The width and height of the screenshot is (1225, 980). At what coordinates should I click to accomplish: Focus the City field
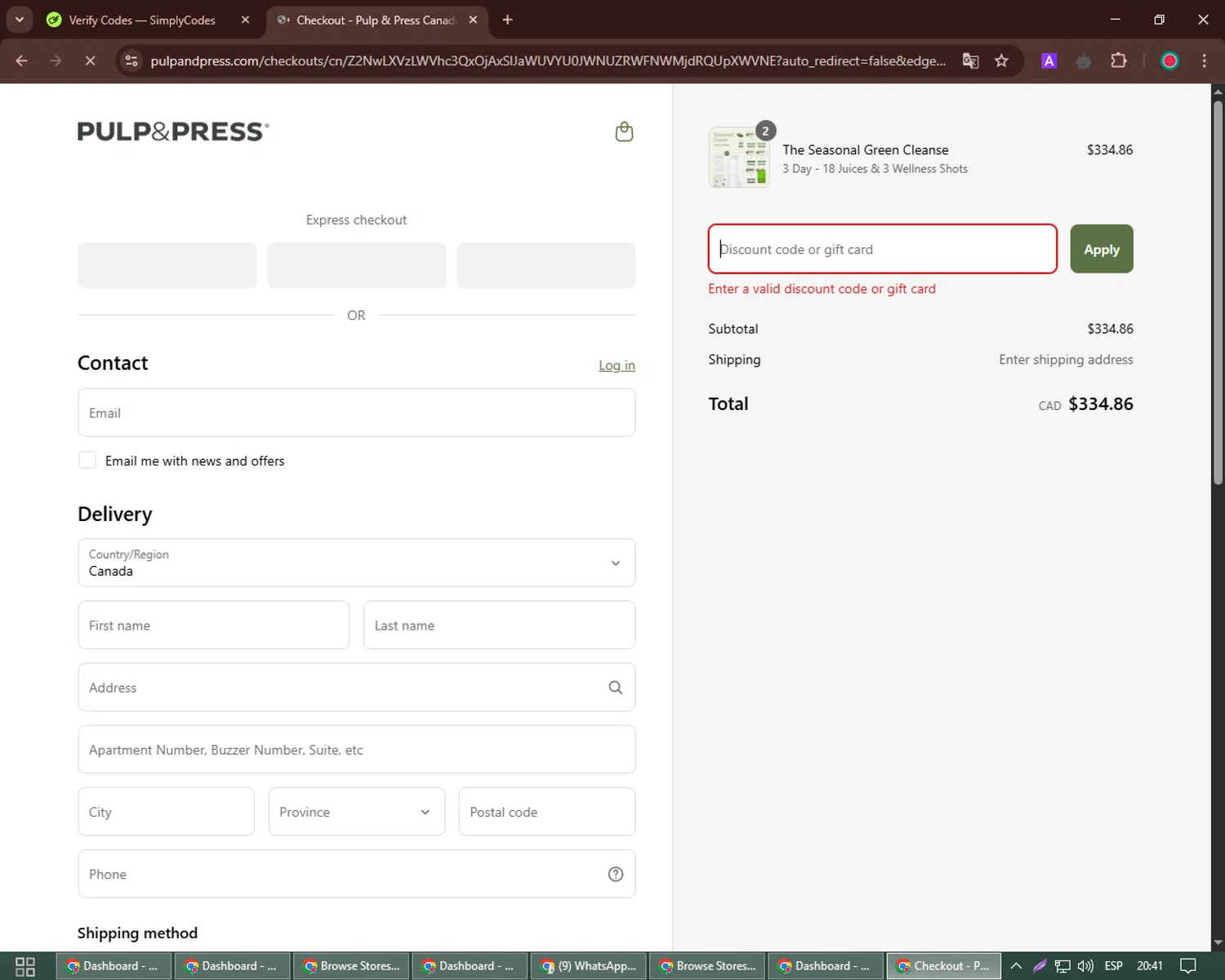167,812
